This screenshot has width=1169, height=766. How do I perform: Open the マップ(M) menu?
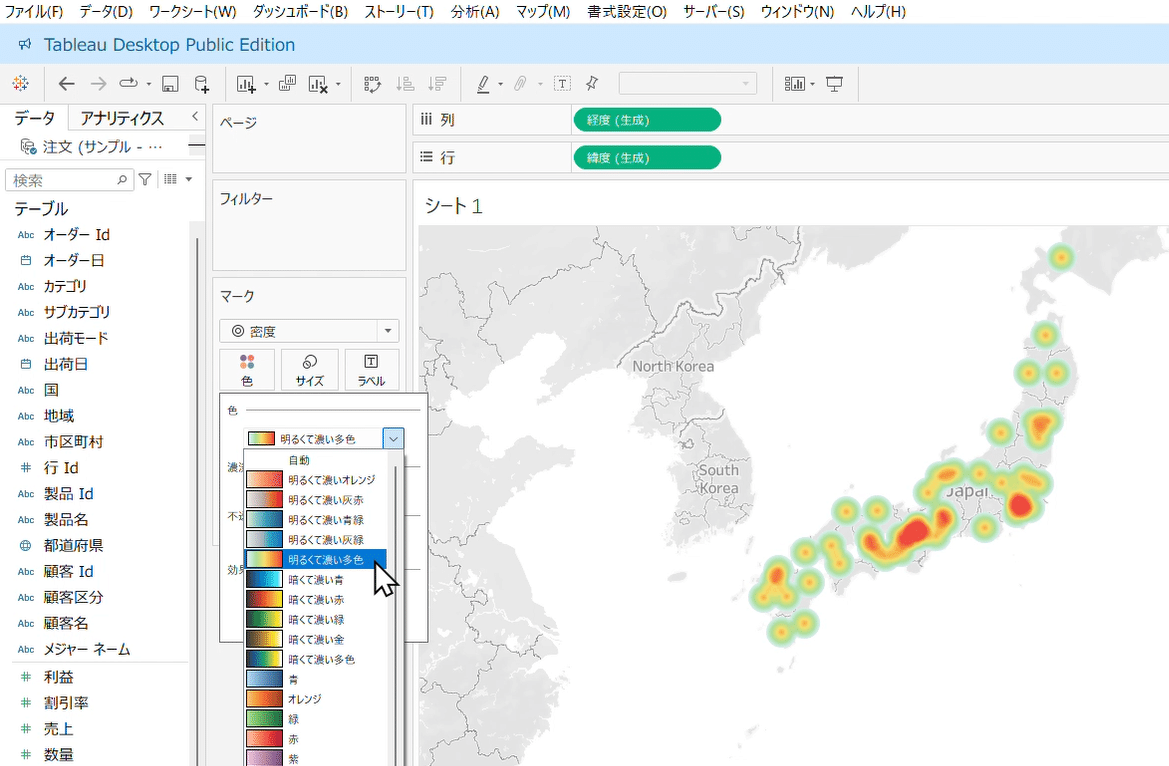pyautogui.click(x=542, y=12)
